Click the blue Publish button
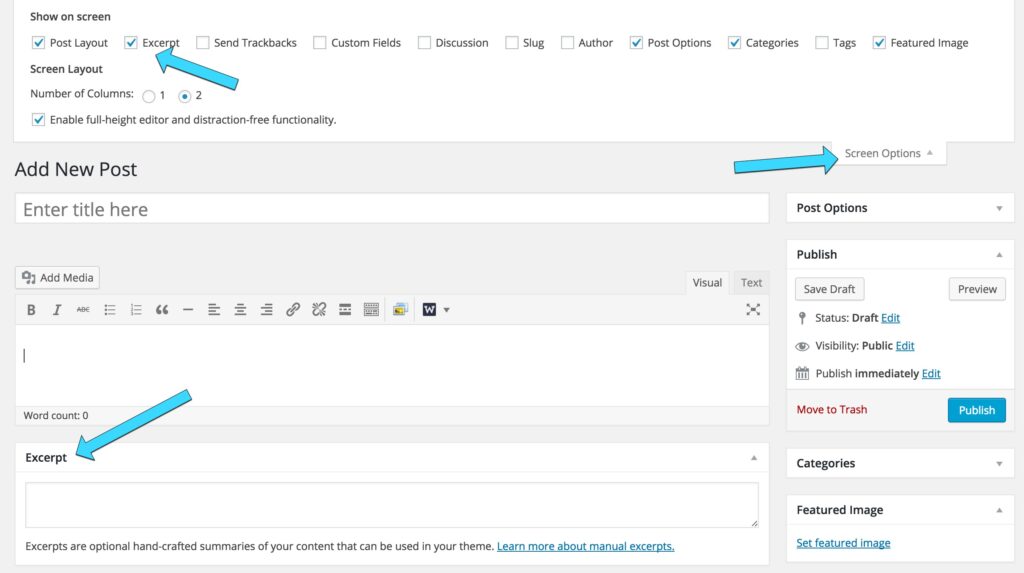Viewport: 1024px width, 573px height. coord(976,410)
